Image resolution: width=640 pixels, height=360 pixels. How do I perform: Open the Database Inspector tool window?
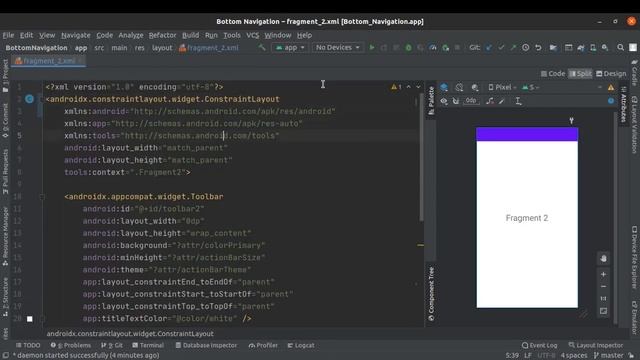pyautogui.click(x=206, y=345)
